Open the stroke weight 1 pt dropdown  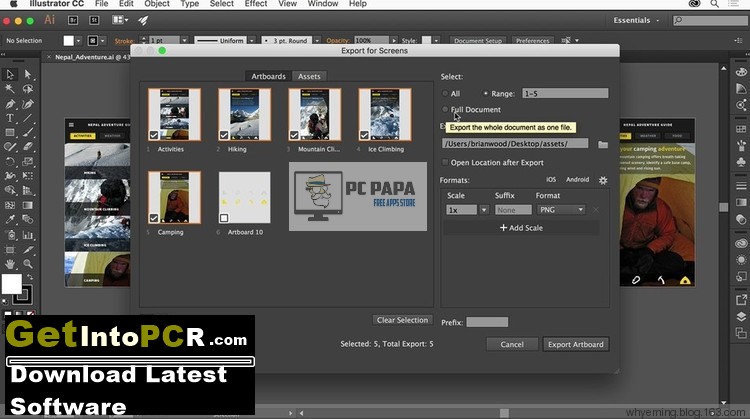pyautogui.click(x=184, y=41)
